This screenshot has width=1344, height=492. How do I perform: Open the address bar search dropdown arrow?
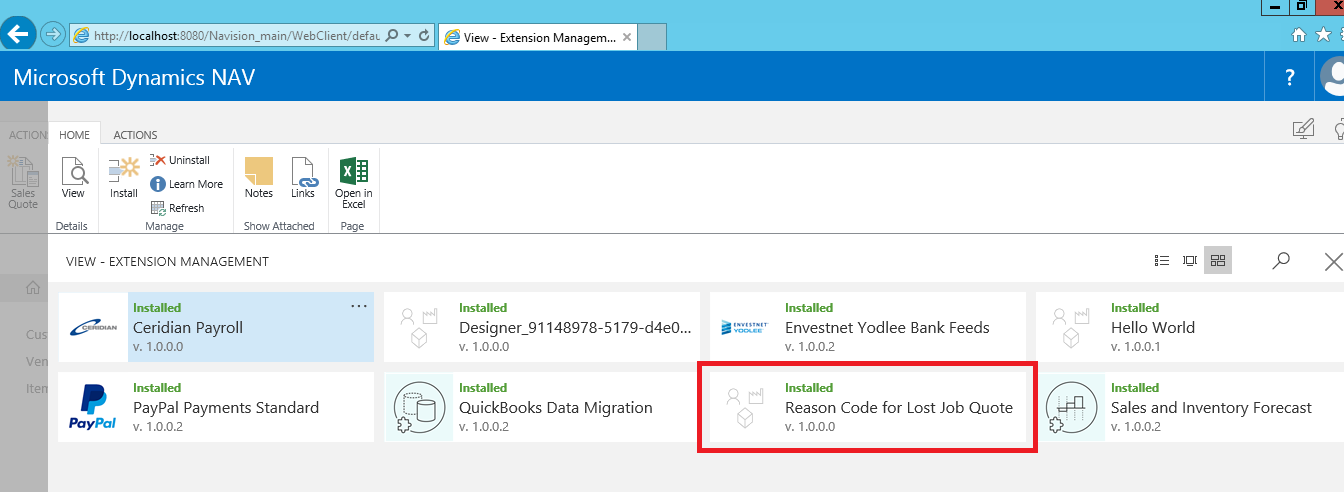click(406, 36)
